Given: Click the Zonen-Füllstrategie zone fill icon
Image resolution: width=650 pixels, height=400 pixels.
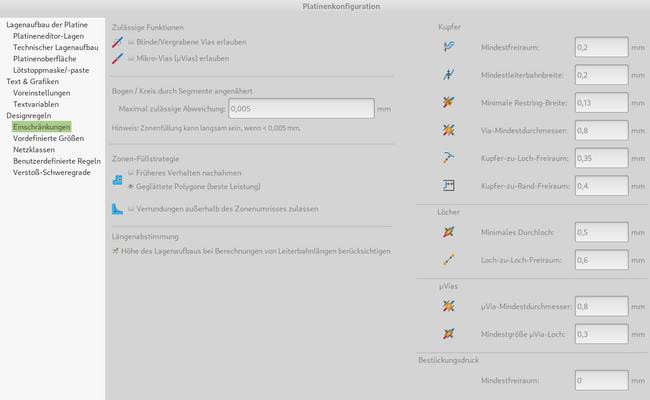Looking at the screenshot, I should (x=117, y=180).
